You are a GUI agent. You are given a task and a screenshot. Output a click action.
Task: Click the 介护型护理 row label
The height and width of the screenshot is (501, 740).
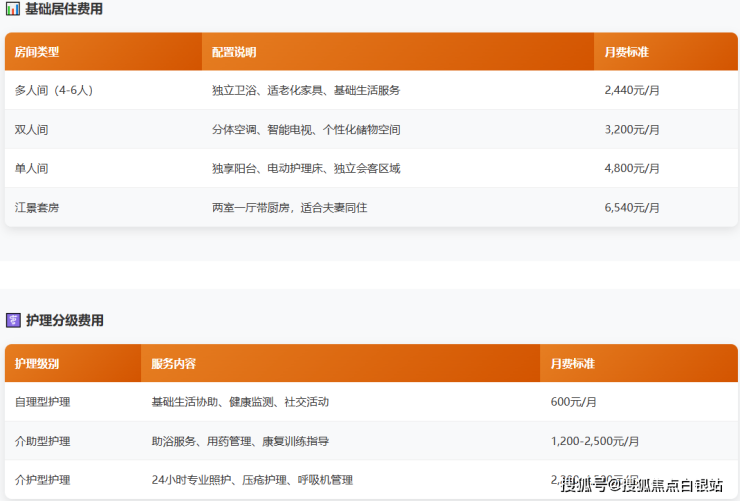[42, 480]
